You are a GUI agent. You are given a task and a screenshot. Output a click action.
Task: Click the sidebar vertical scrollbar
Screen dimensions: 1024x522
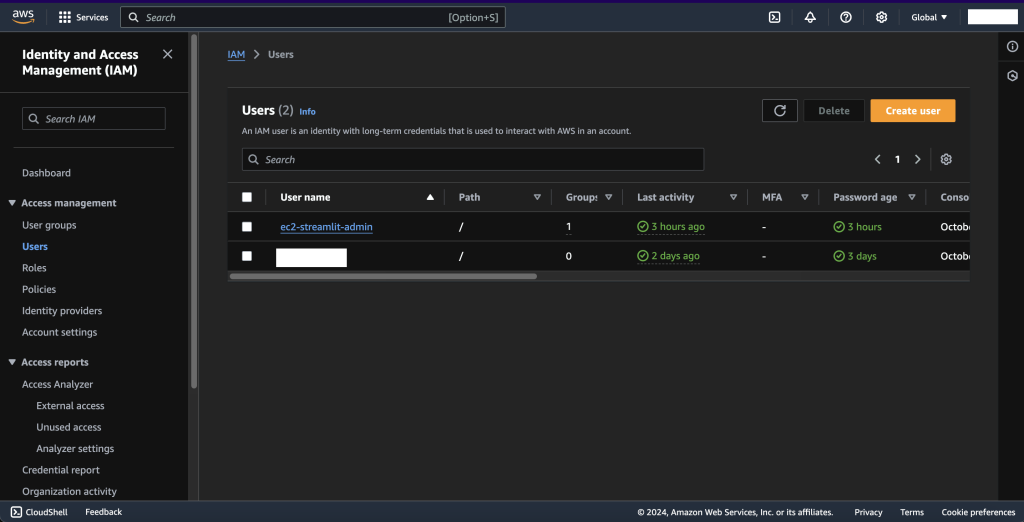[x=194, y=212]
